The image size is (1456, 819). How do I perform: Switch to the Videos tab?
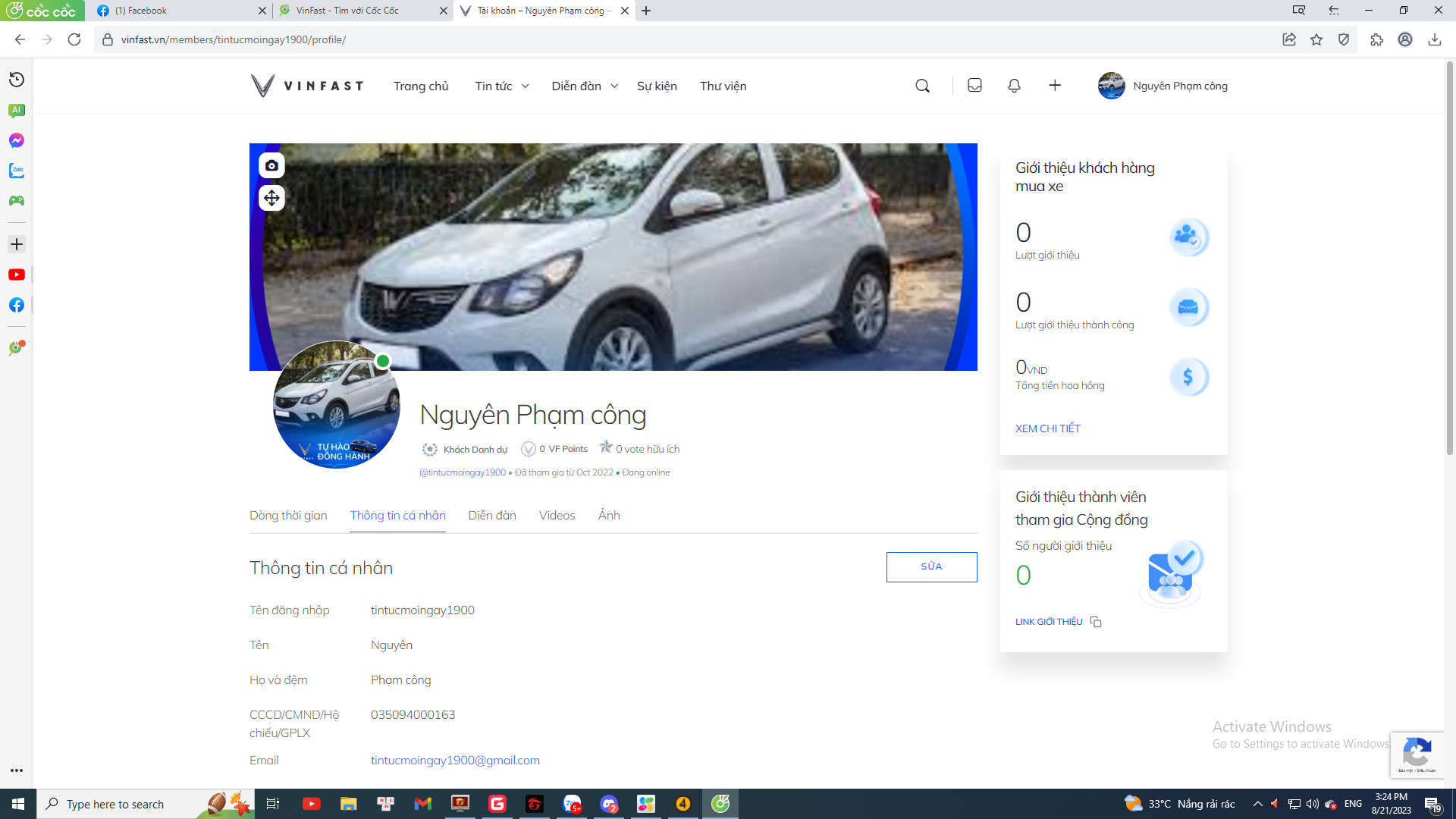(557, 516)
